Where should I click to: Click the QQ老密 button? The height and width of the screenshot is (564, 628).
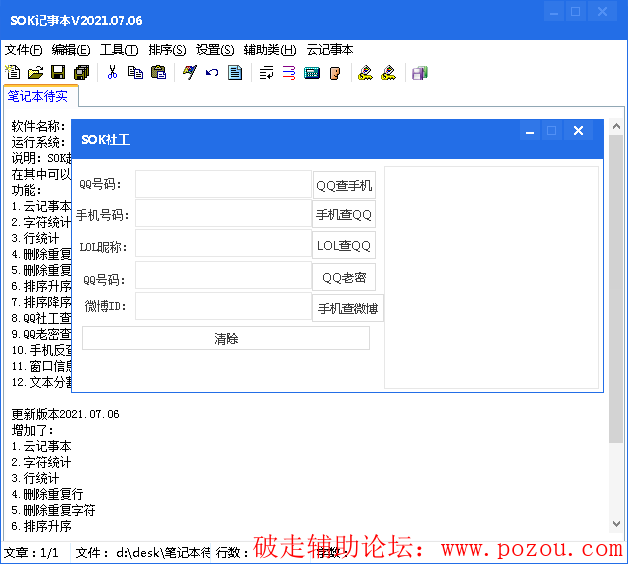point(344,277)
